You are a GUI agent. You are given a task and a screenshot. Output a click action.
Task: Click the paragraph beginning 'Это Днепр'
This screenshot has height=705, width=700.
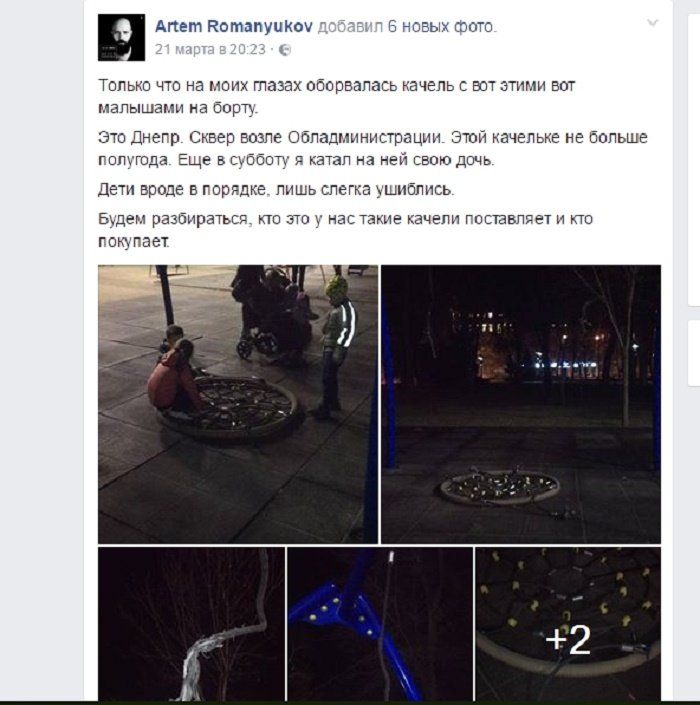coord(373,148)
